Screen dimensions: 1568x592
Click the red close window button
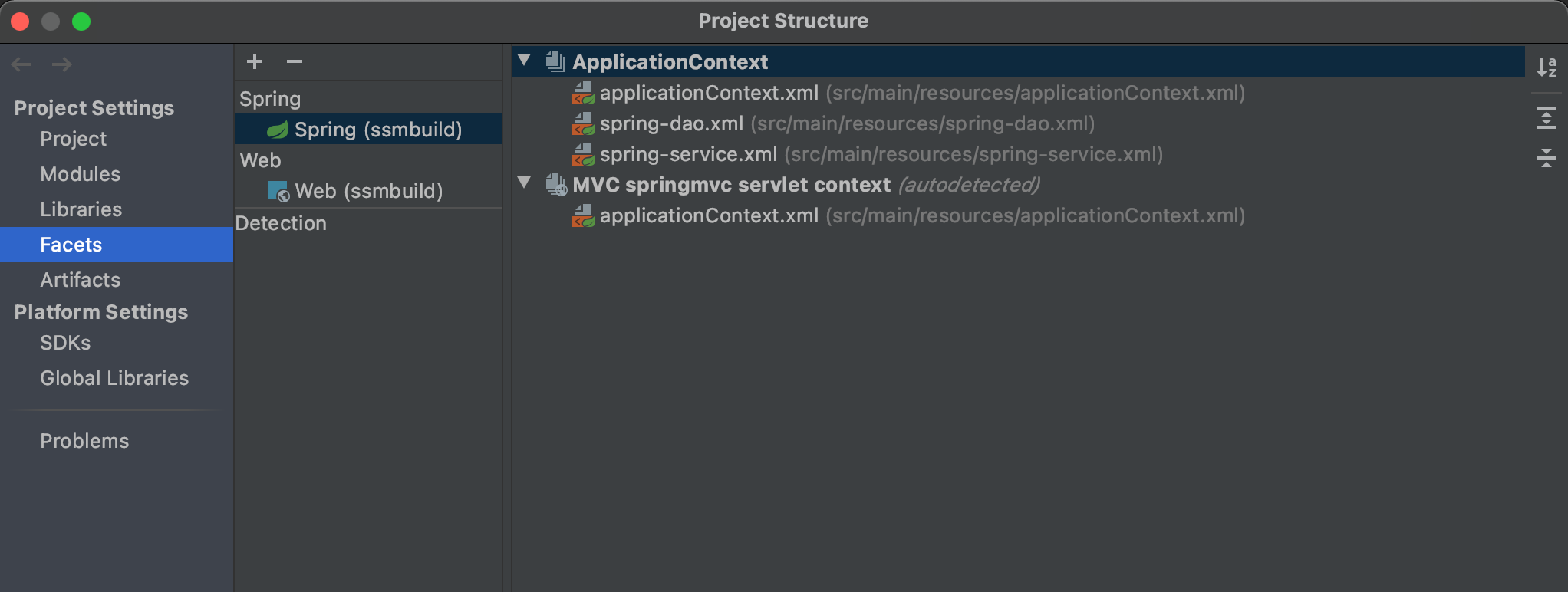pyautogui.click(x=20, y=21)
